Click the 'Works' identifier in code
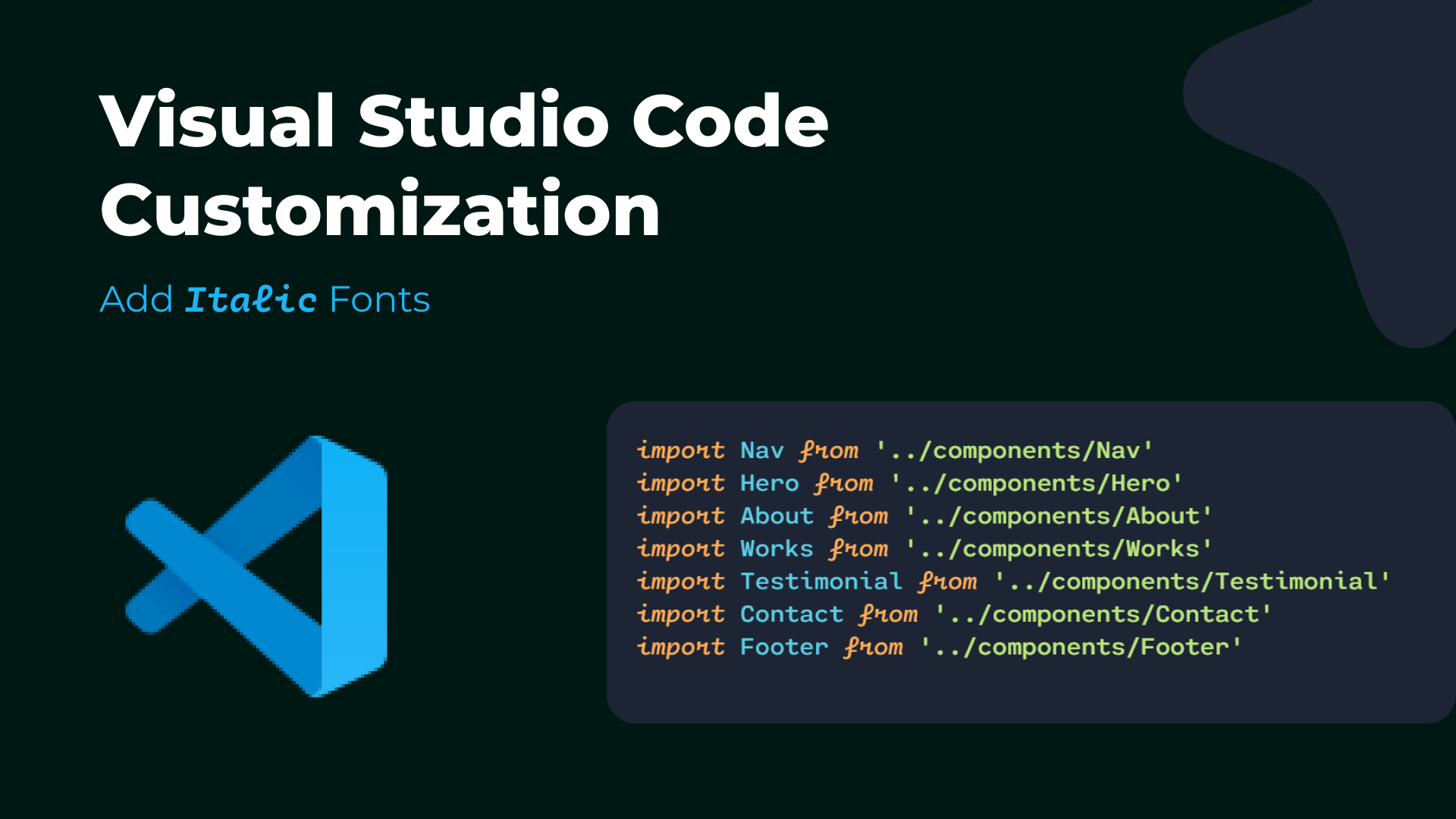This screenshot has height=819, width=1456. [777, 548]
